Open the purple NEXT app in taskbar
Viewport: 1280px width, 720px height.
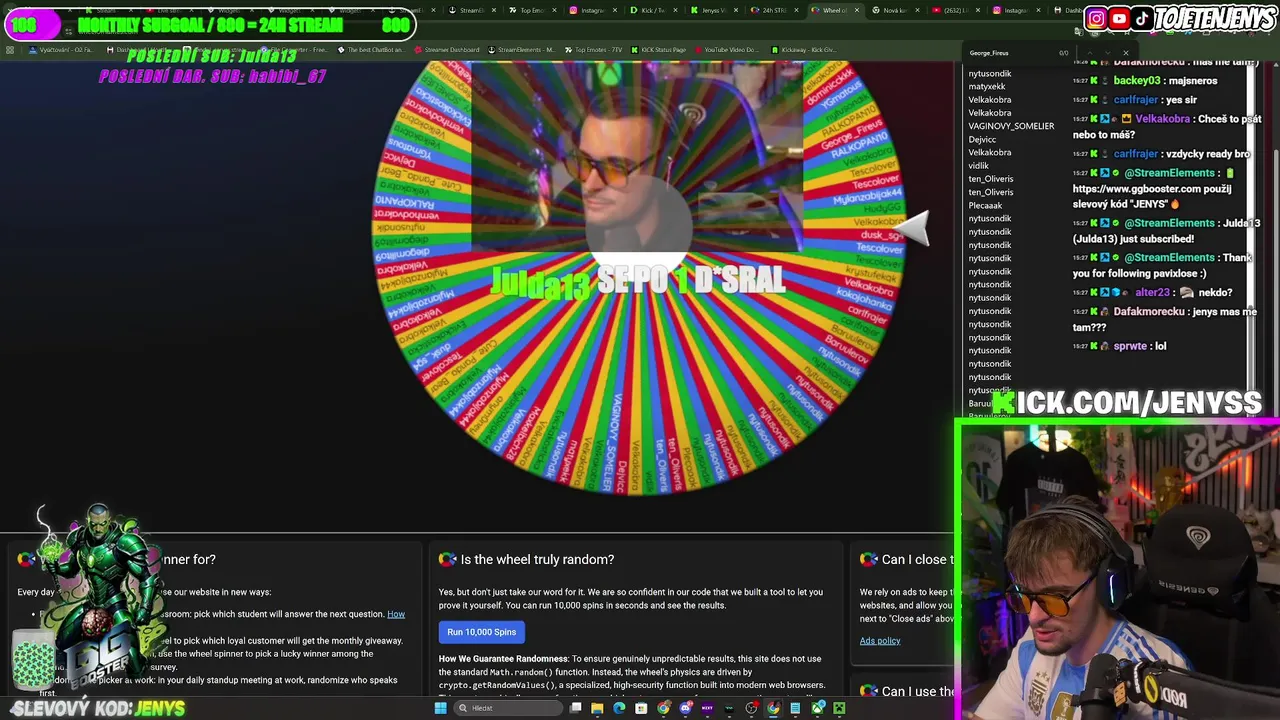click(707, 708)
